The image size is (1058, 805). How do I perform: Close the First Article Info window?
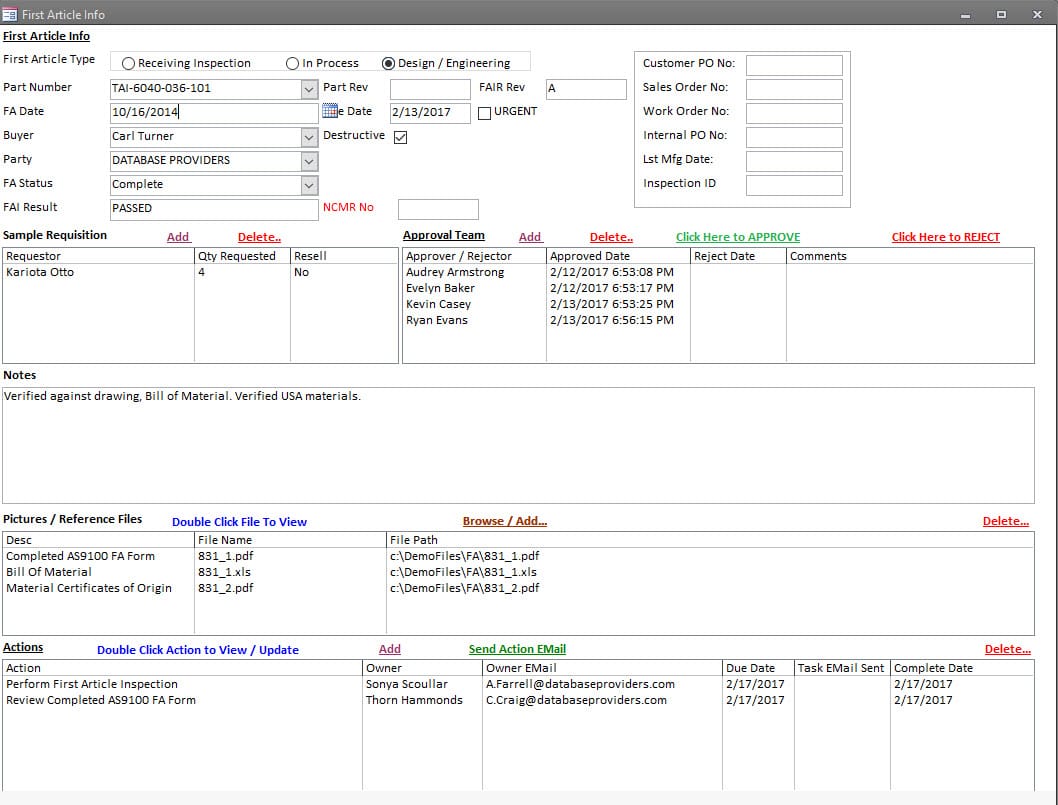pos(1037,14)
